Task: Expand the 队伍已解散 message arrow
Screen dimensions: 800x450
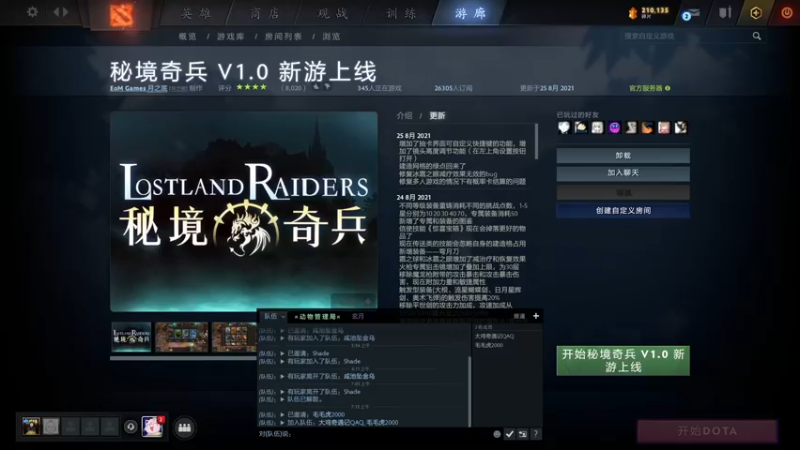Action: [282, 399]
